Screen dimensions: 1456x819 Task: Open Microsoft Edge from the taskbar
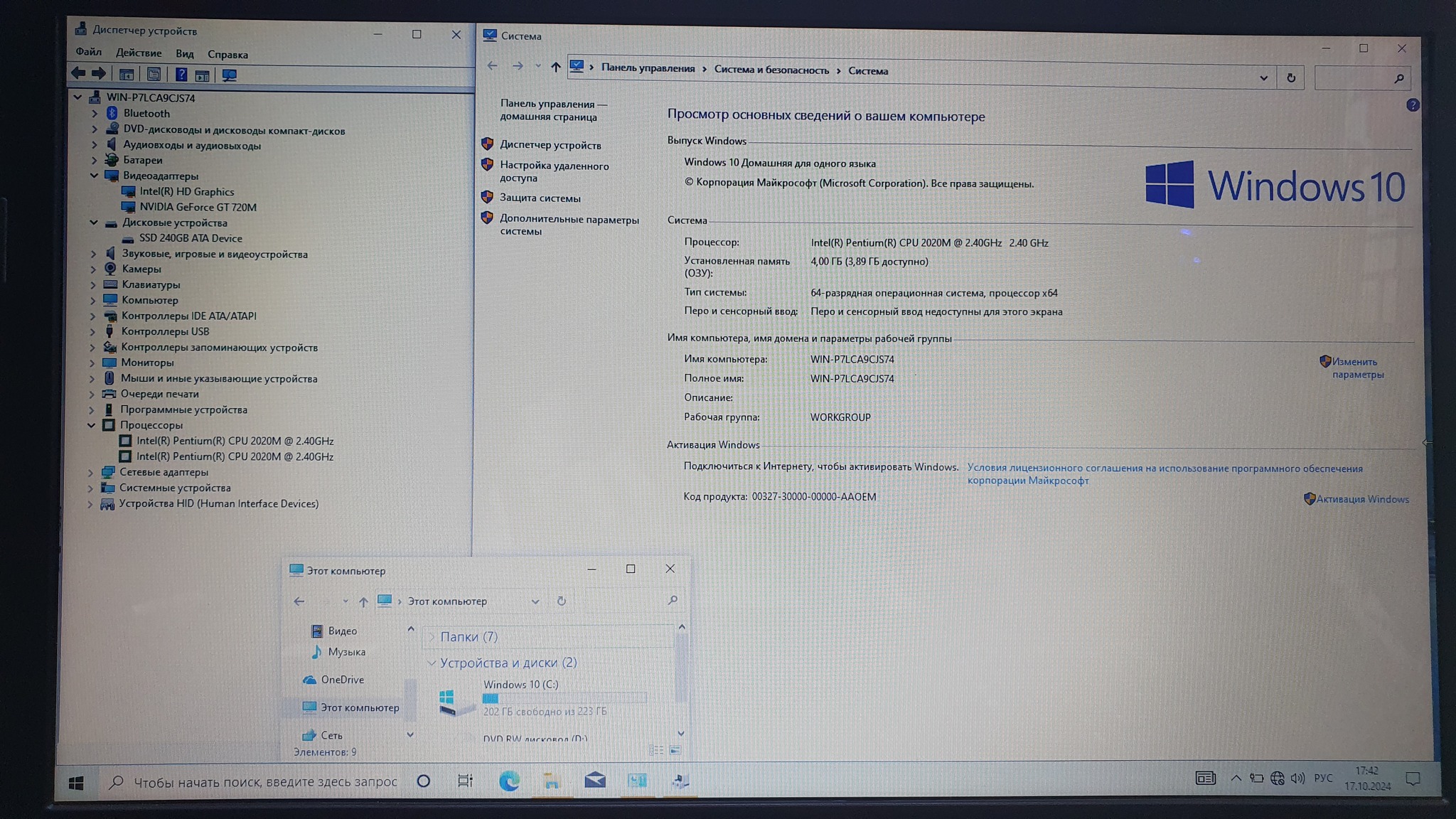pyautogui.click(x=509, y=781)
